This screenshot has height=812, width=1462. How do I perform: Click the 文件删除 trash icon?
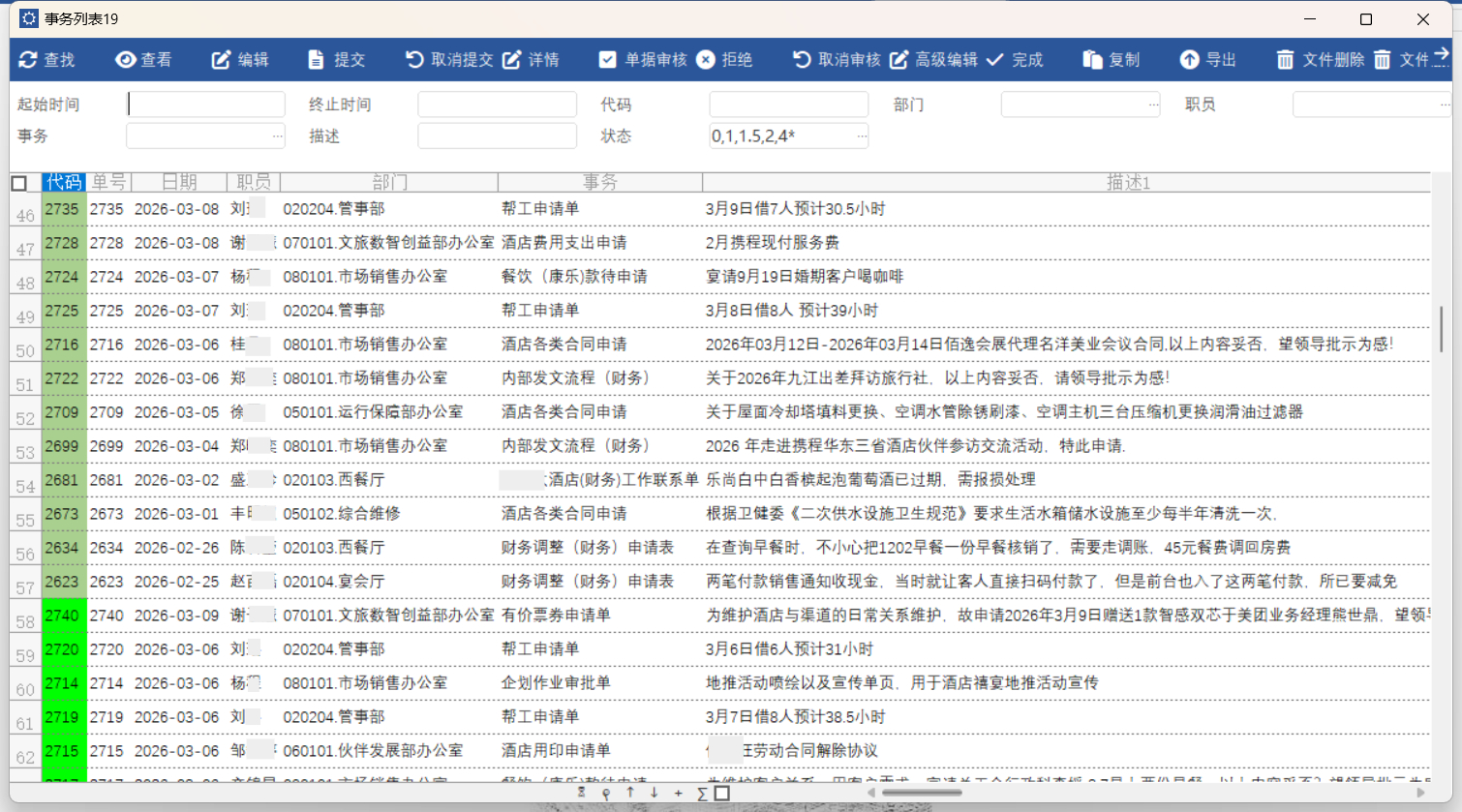1285,60
